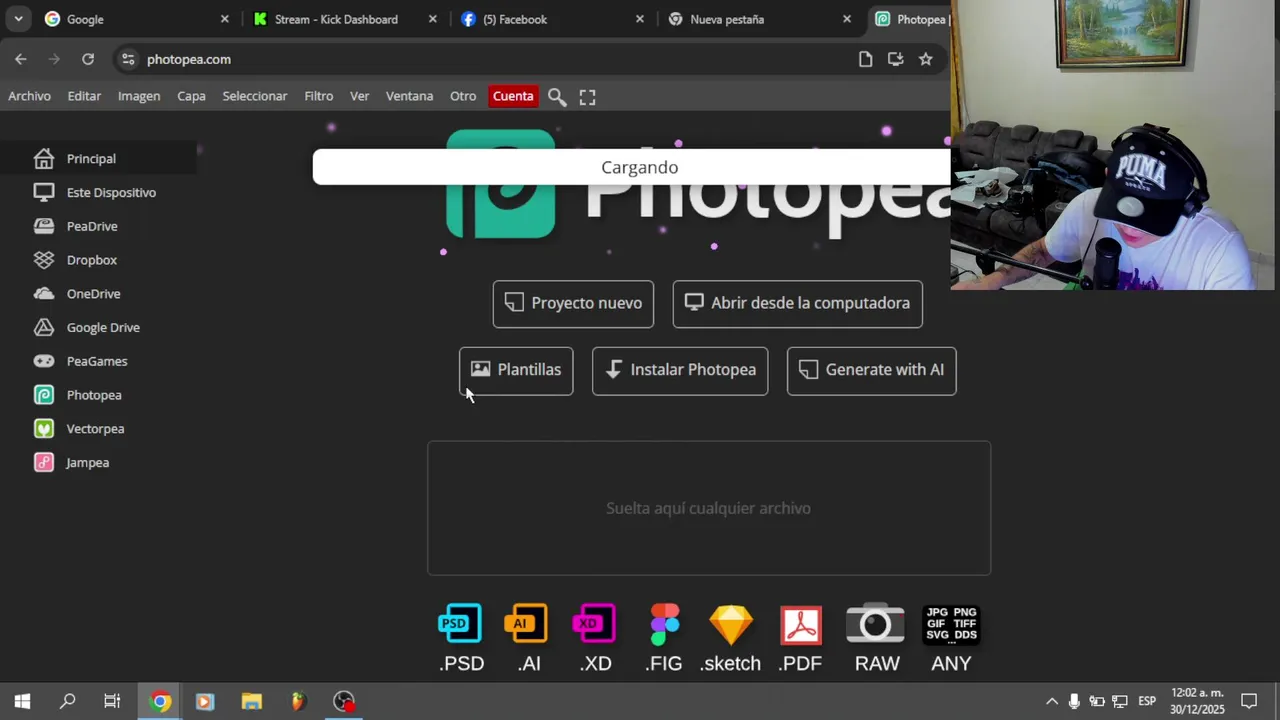
Task: Open the Seleccionar menu
Action: (x=255, y=96)
